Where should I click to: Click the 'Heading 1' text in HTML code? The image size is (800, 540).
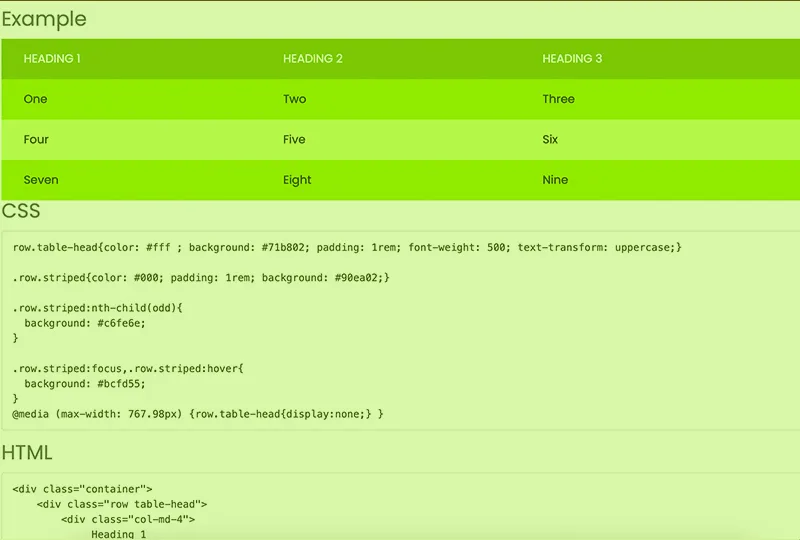(118, 534)
